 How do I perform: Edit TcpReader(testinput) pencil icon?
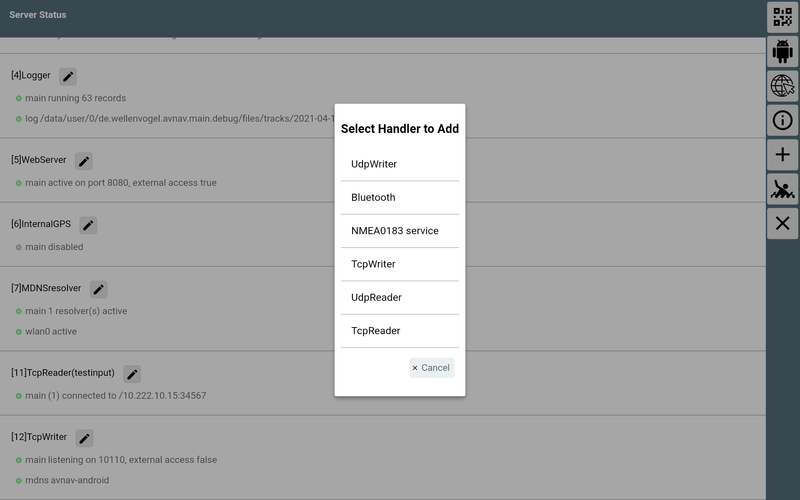[132, 374]
